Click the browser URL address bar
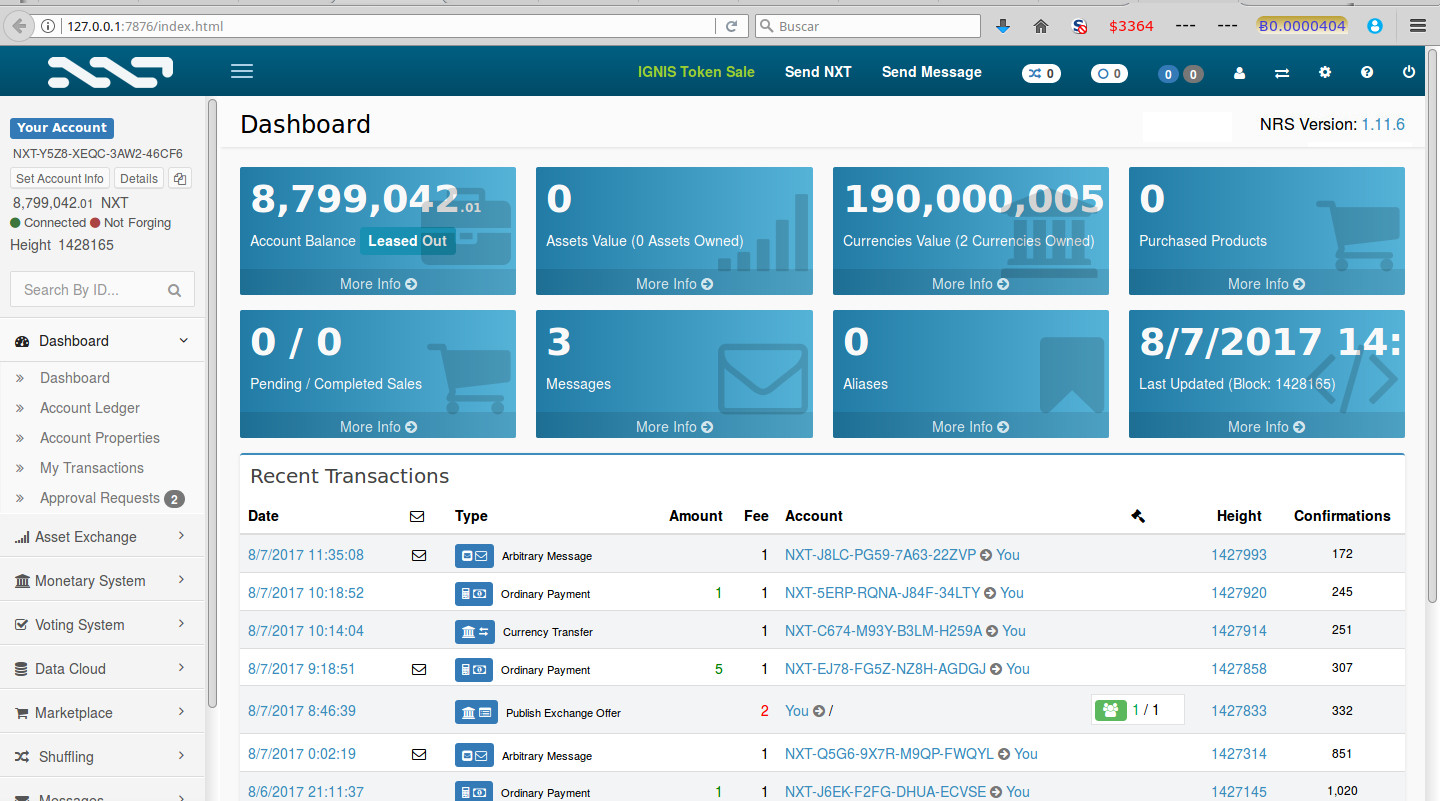The height and width of the screenshot is (801, 1440). (390, 26)
